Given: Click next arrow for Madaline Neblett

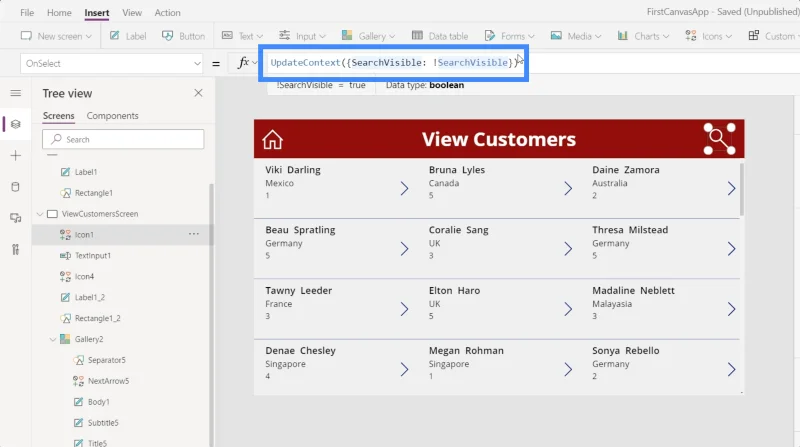Looking at the screenshot, I should (x=731, y=309).
